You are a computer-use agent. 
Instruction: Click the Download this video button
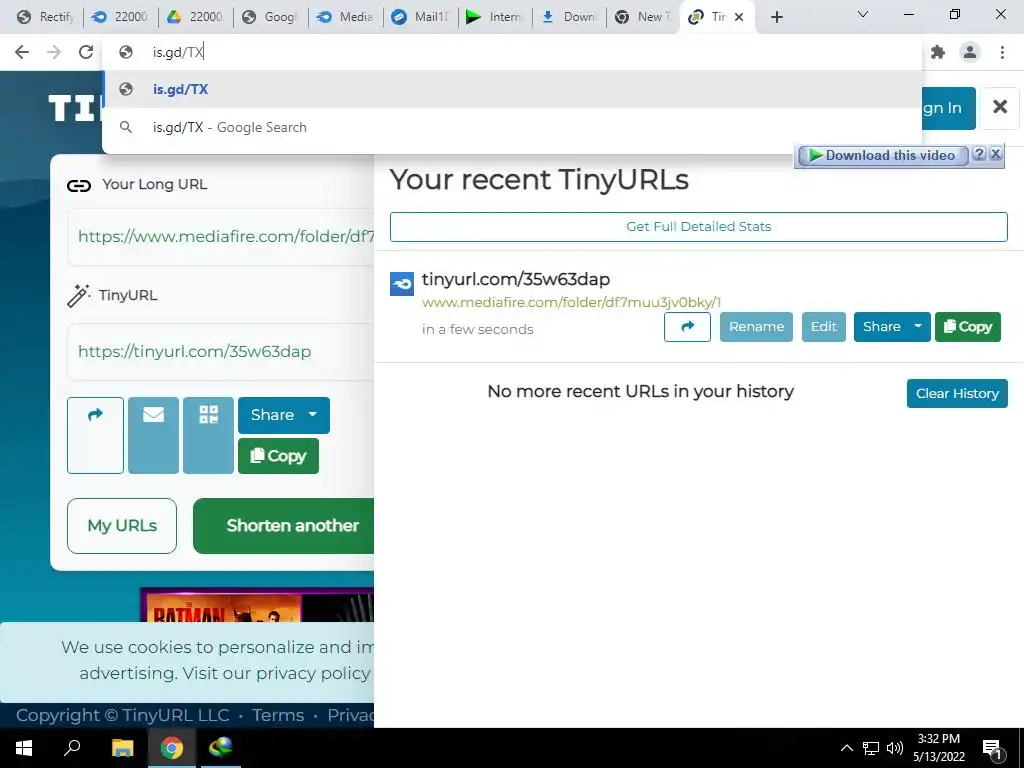[882, 155]
